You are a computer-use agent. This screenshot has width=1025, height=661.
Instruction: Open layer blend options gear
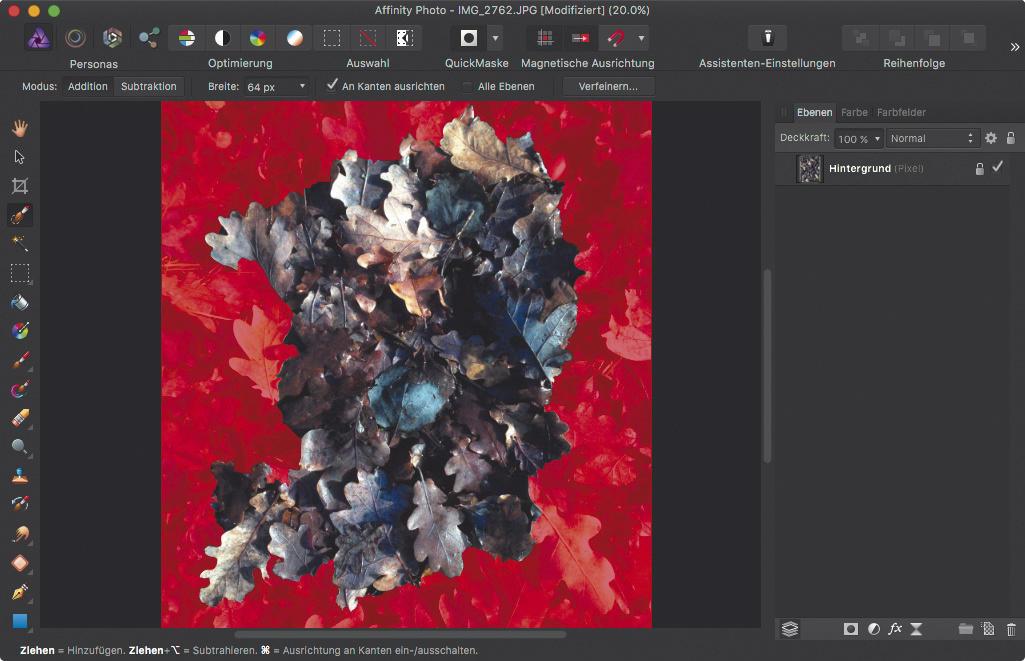tap(991, 138)
